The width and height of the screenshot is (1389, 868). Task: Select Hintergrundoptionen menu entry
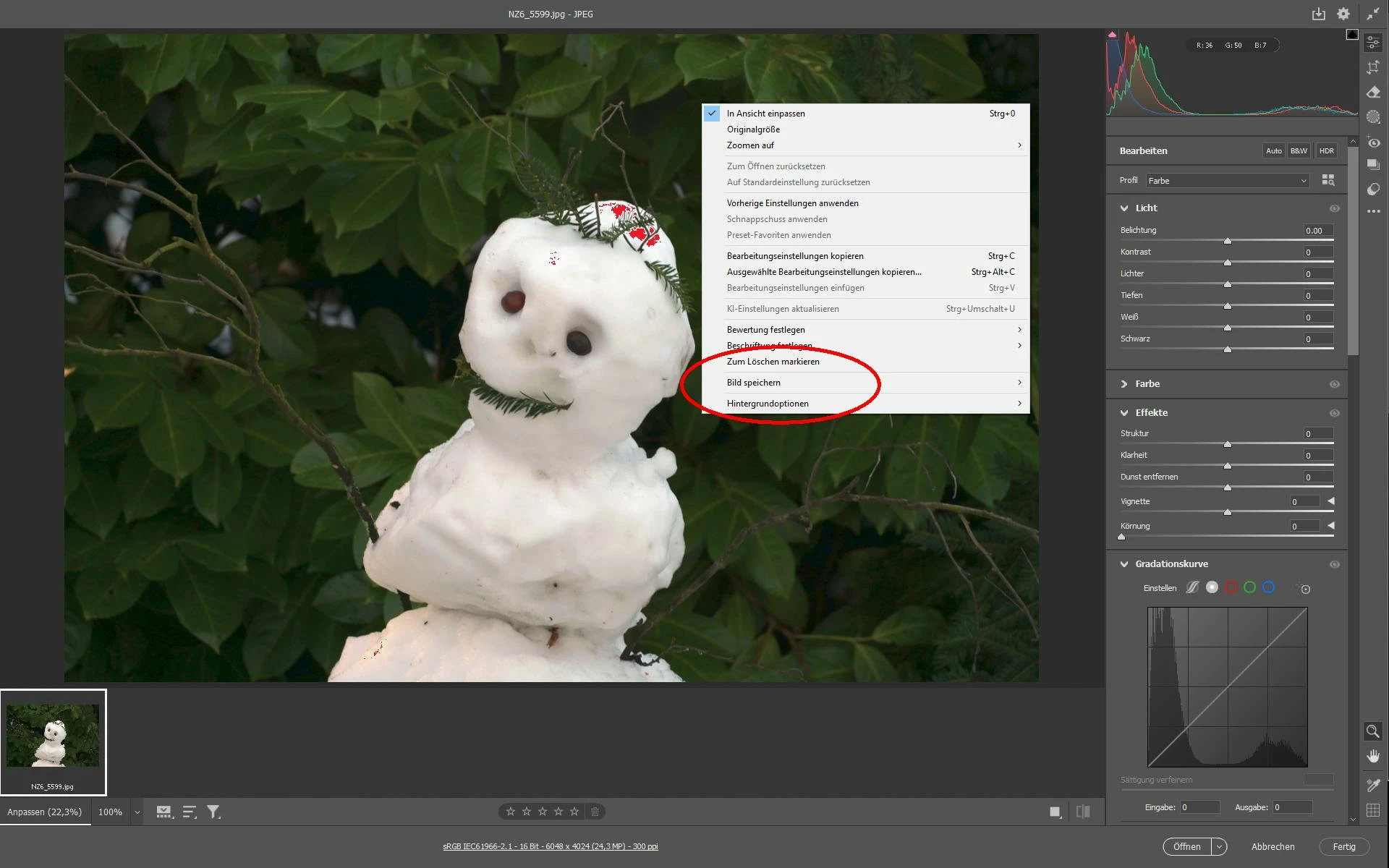[768, 404]
